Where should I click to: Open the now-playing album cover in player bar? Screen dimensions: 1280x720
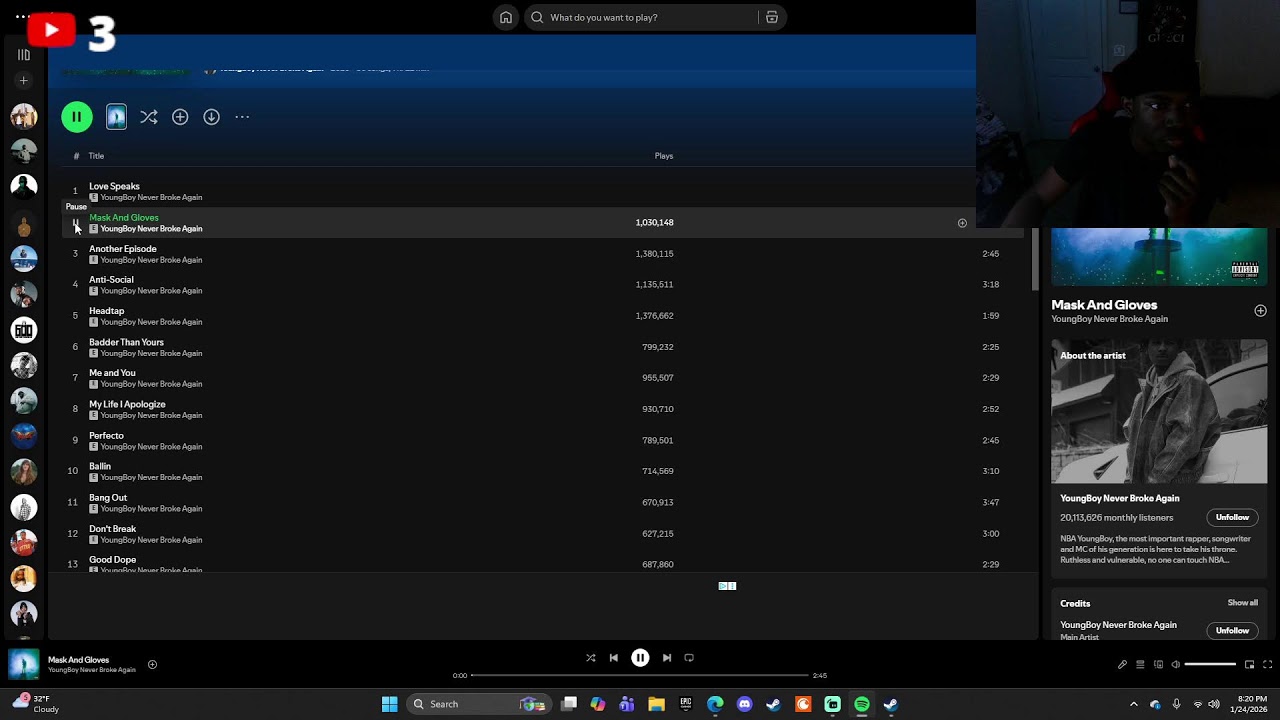24,664
